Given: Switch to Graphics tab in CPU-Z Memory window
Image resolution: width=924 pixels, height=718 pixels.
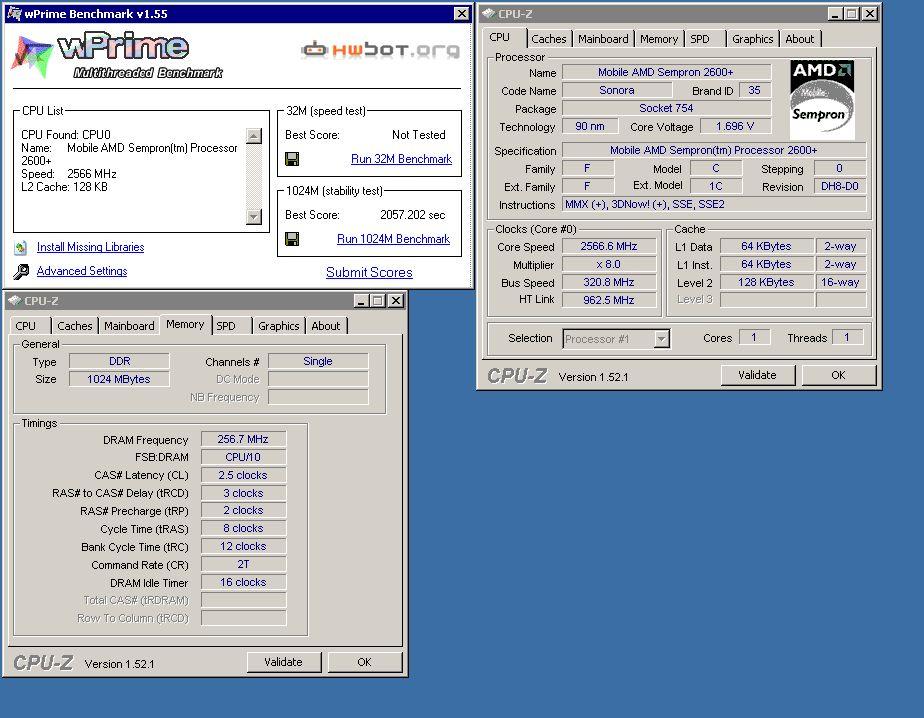Looking at the screenshot, I should 279,326.
